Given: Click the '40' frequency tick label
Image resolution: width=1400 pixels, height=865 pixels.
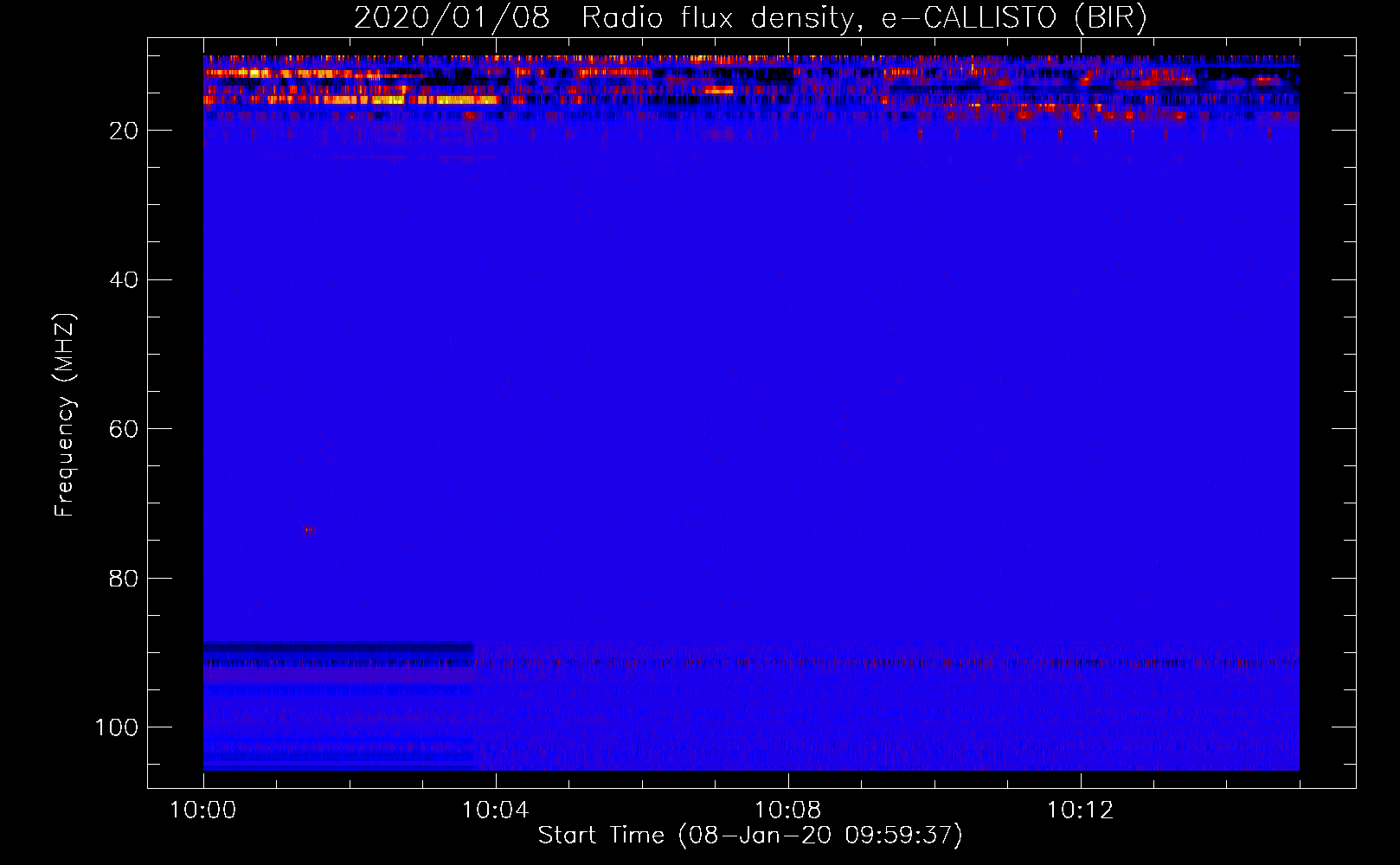Looking at the screenshot, I should click(x=124, y=280).
